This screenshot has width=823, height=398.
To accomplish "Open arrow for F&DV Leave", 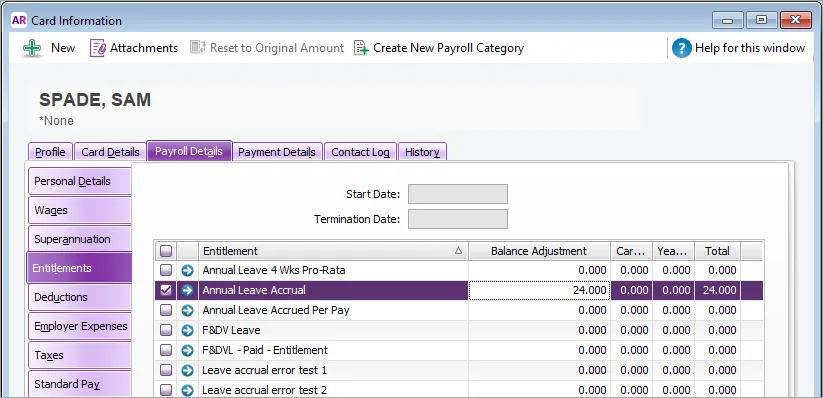I will (x=187, y=330).
